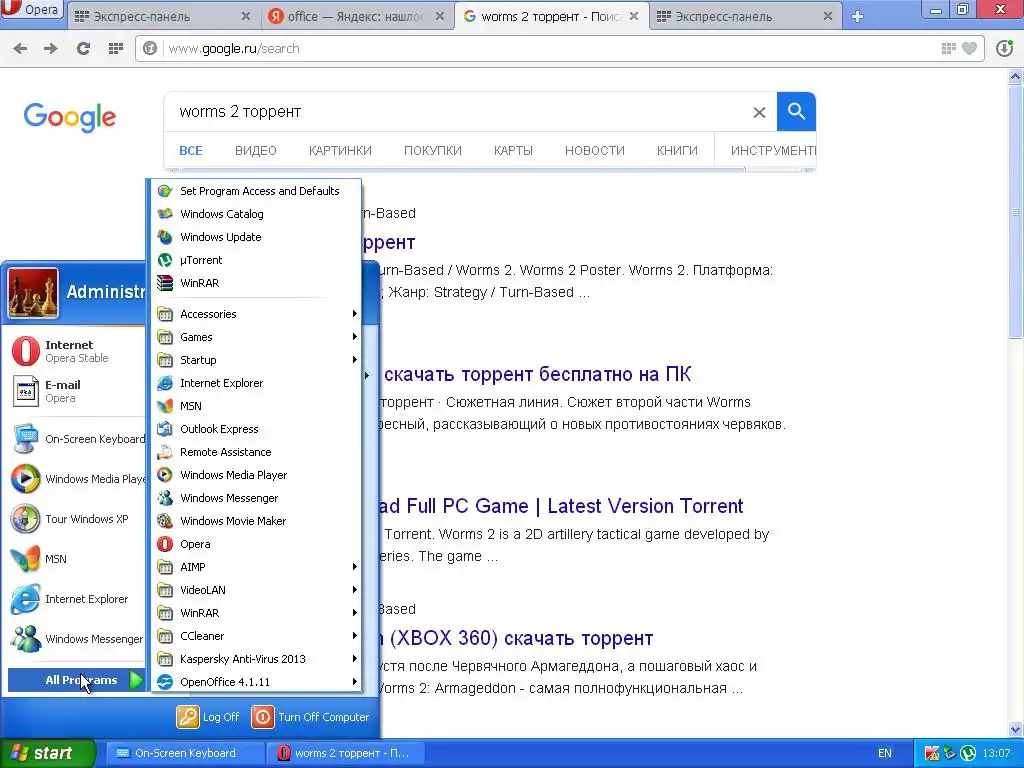Image resolution: width=1024 pixels, height=768 pixels.
Task: Go forward in Opera browser
Action: click(50, 48)
